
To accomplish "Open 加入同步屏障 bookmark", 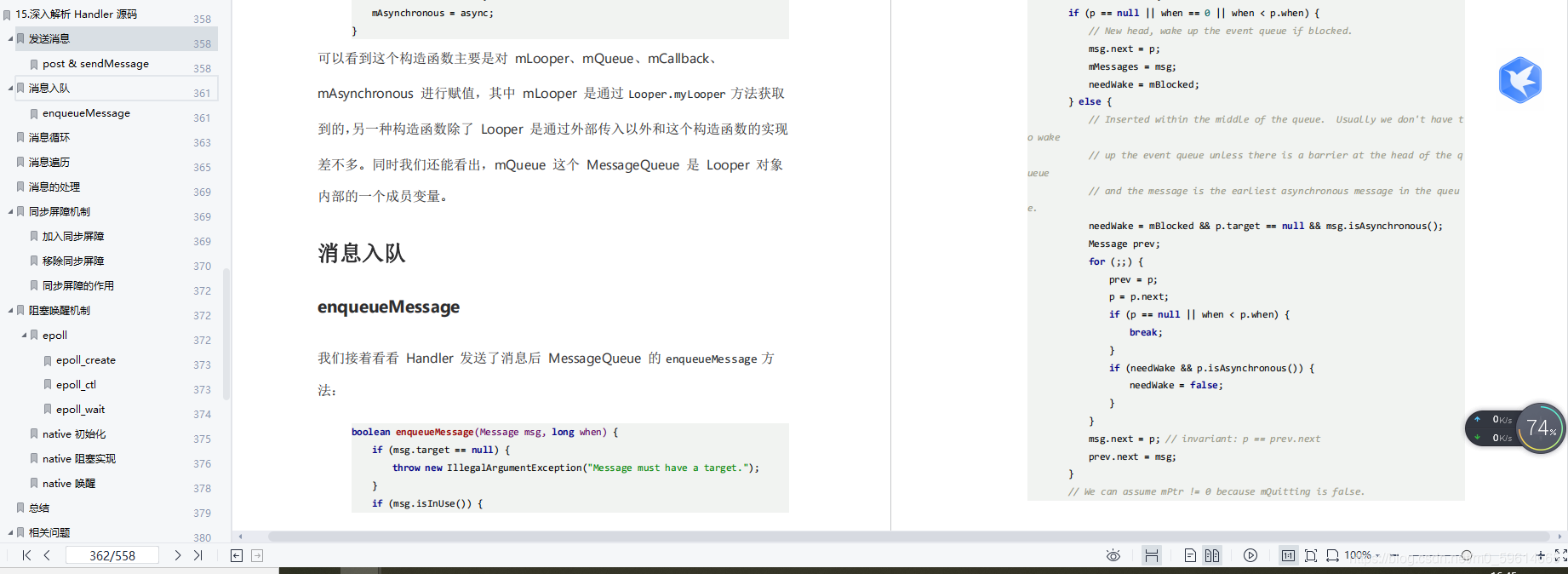I will point(73,236).
